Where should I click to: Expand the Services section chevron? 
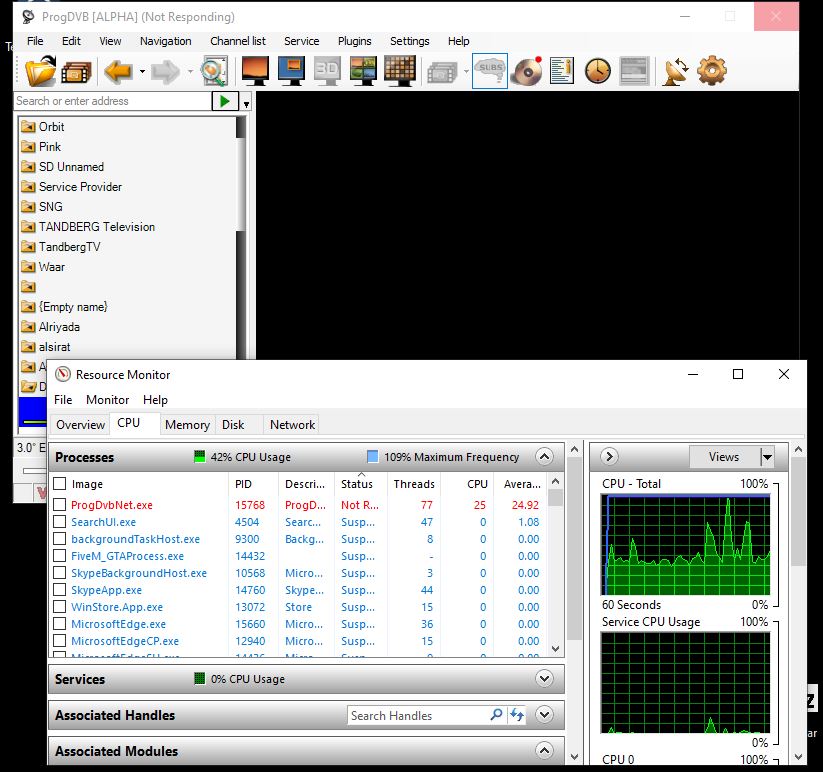click(x=544, y=679)
